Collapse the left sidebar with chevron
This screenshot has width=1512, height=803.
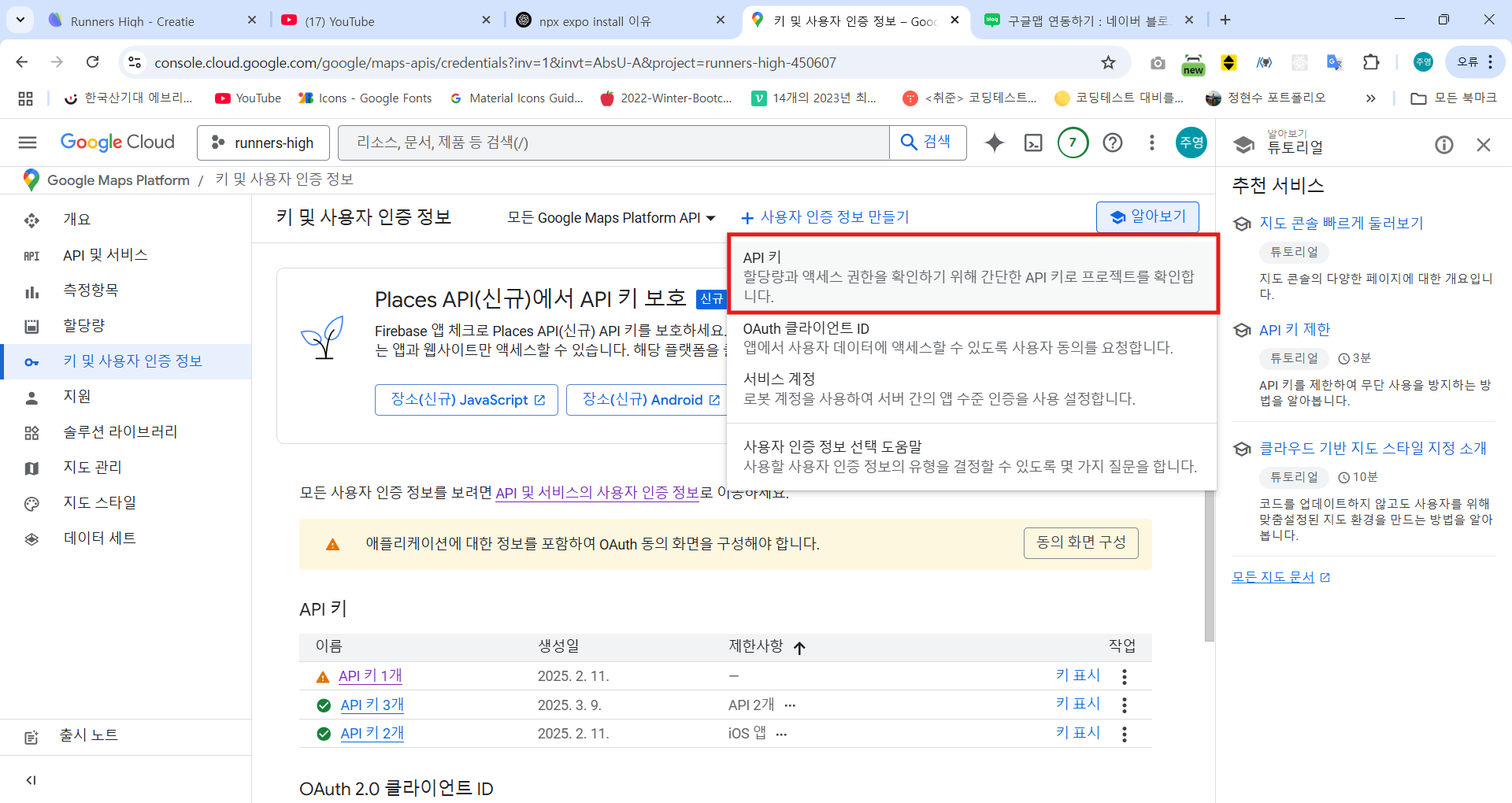pos(31,780)
